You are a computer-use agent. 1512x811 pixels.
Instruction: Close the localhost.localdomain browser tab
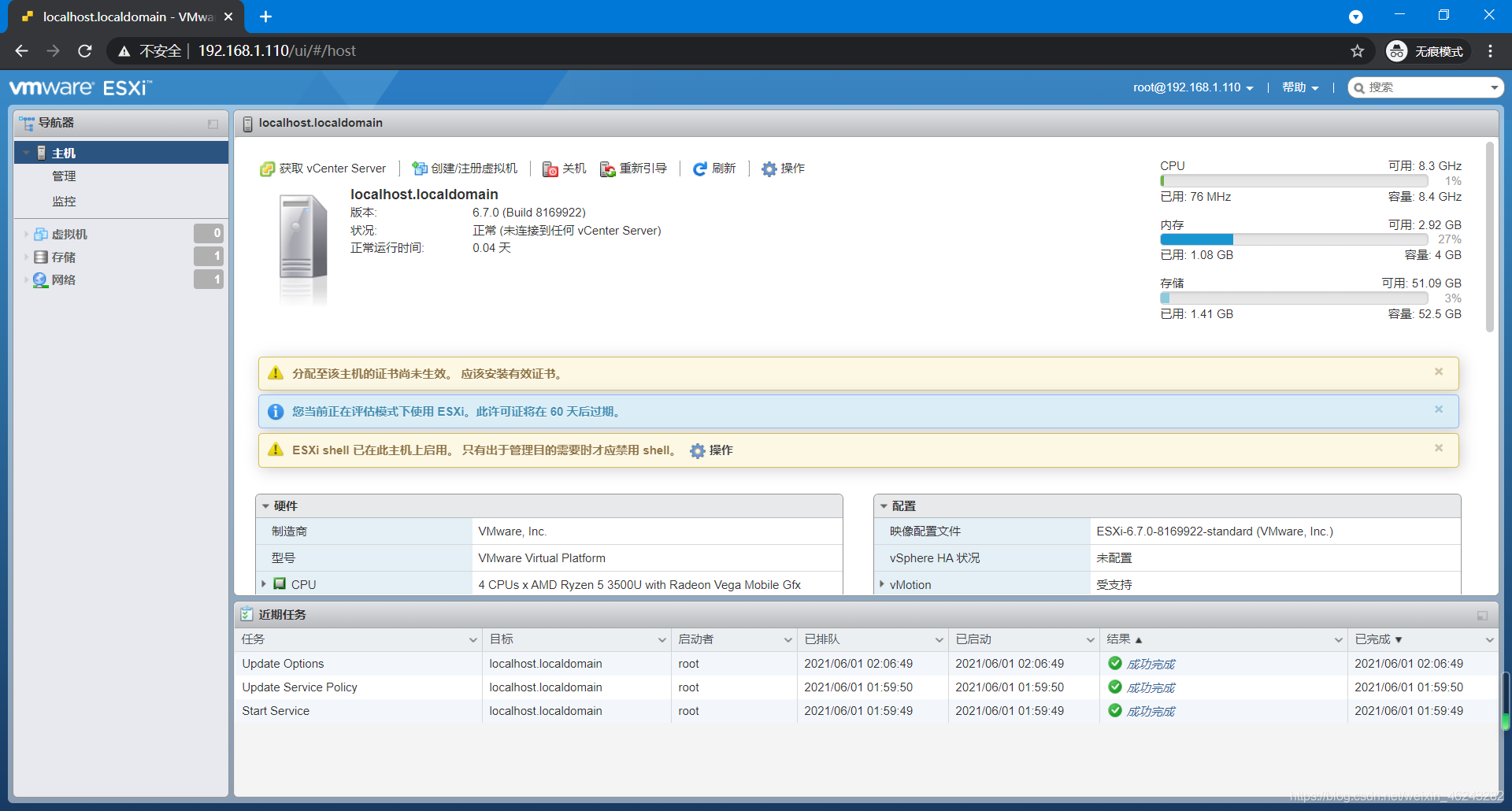228,17
